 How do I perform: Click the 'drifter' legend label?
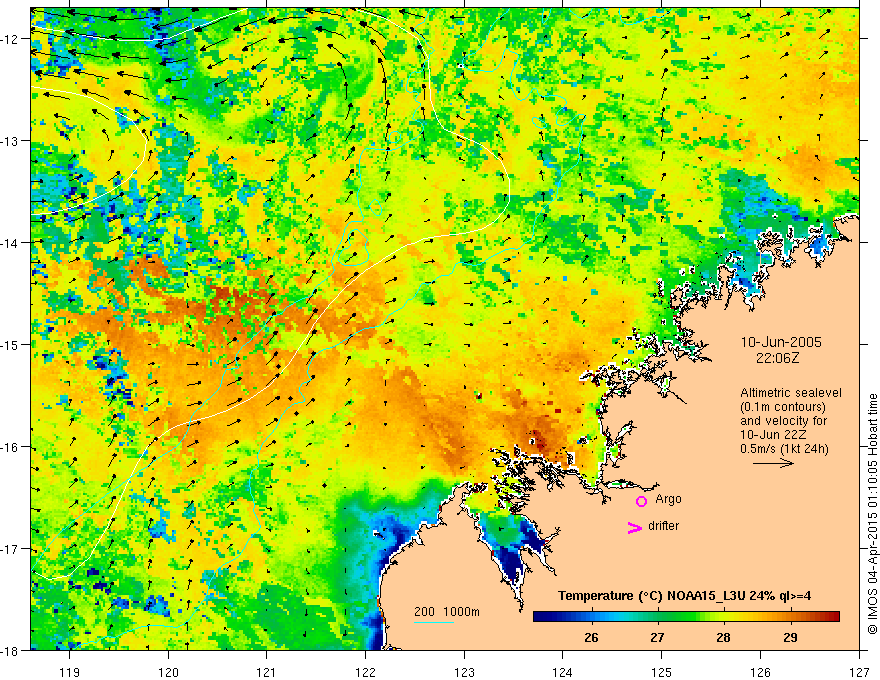(663, 526)
